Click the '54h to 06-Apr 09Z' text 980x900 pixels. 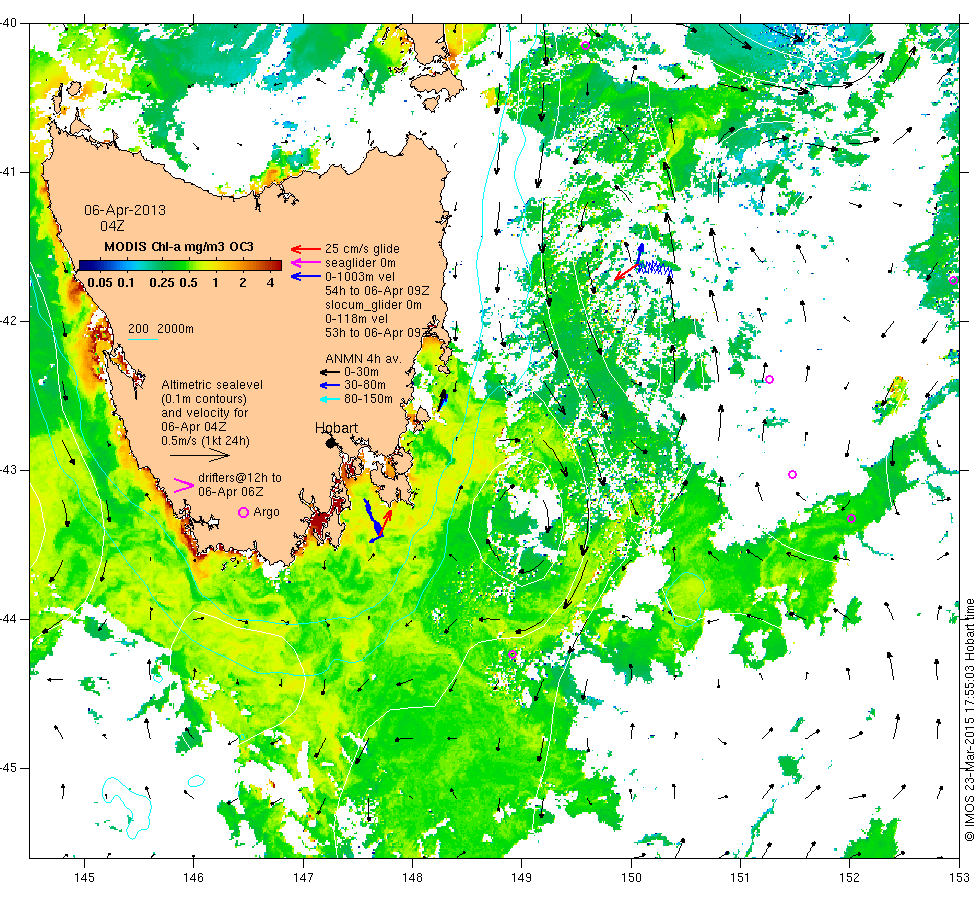(377, 291)
